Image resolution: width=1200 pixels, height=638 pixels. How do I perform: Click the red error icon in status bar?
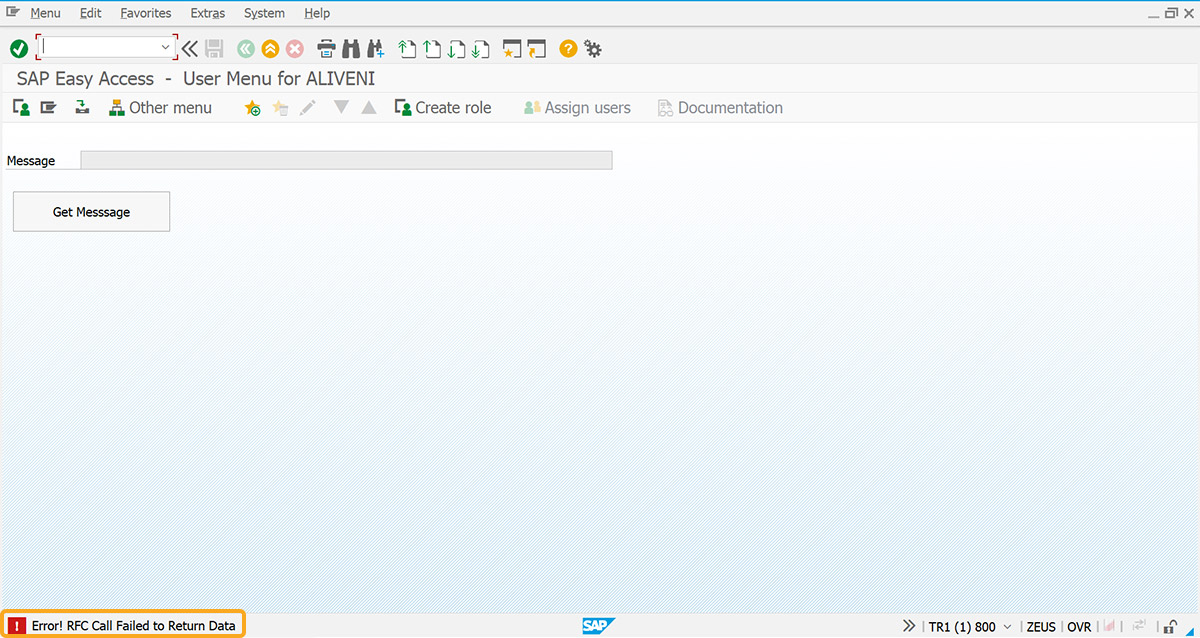click(17, 626)
